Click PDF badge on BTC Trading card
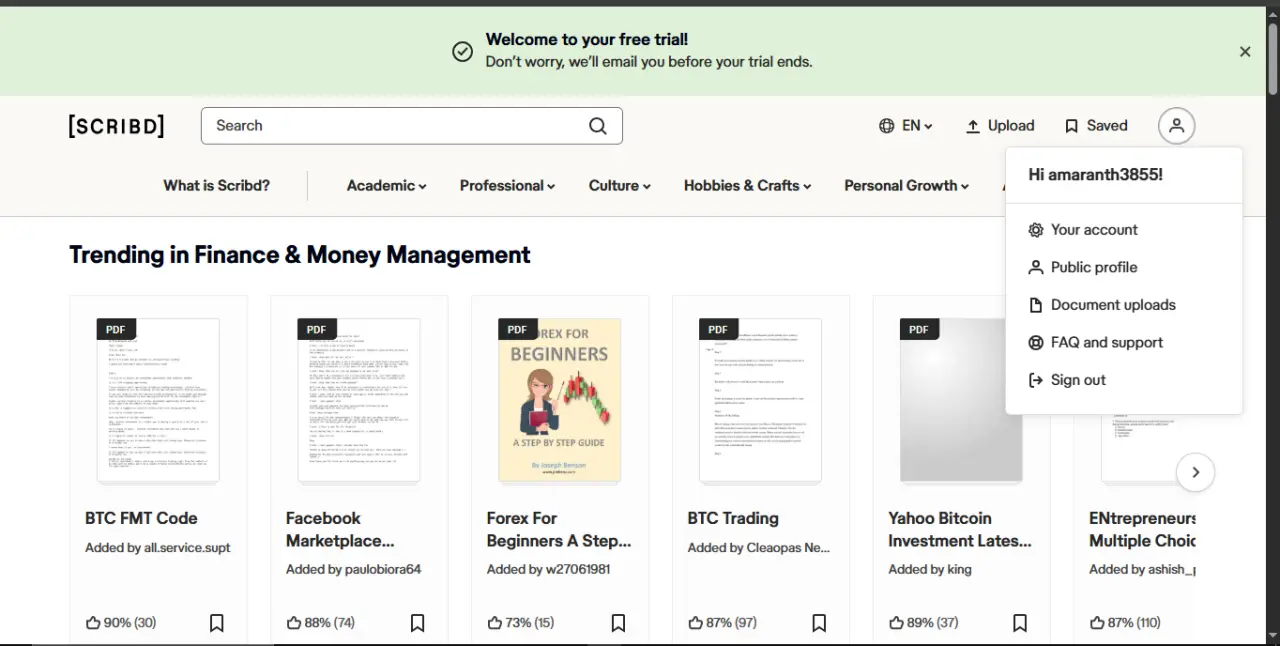Screen dimensions: 1280x646 click(718, 329)
